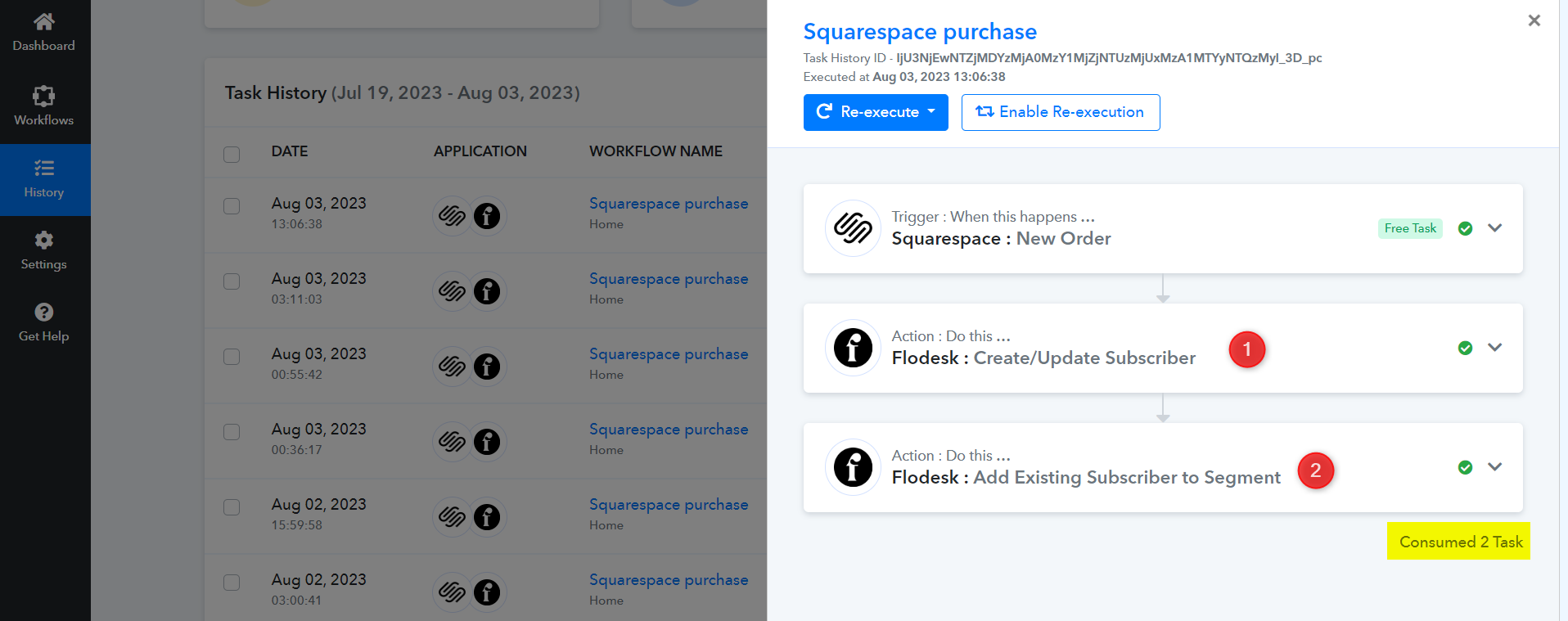Image resolution: width=1568 pixels, height=621 pixels.
Task: Check the Aug 03, 2023 03:11:03 row
Action: tap(232, 281)
